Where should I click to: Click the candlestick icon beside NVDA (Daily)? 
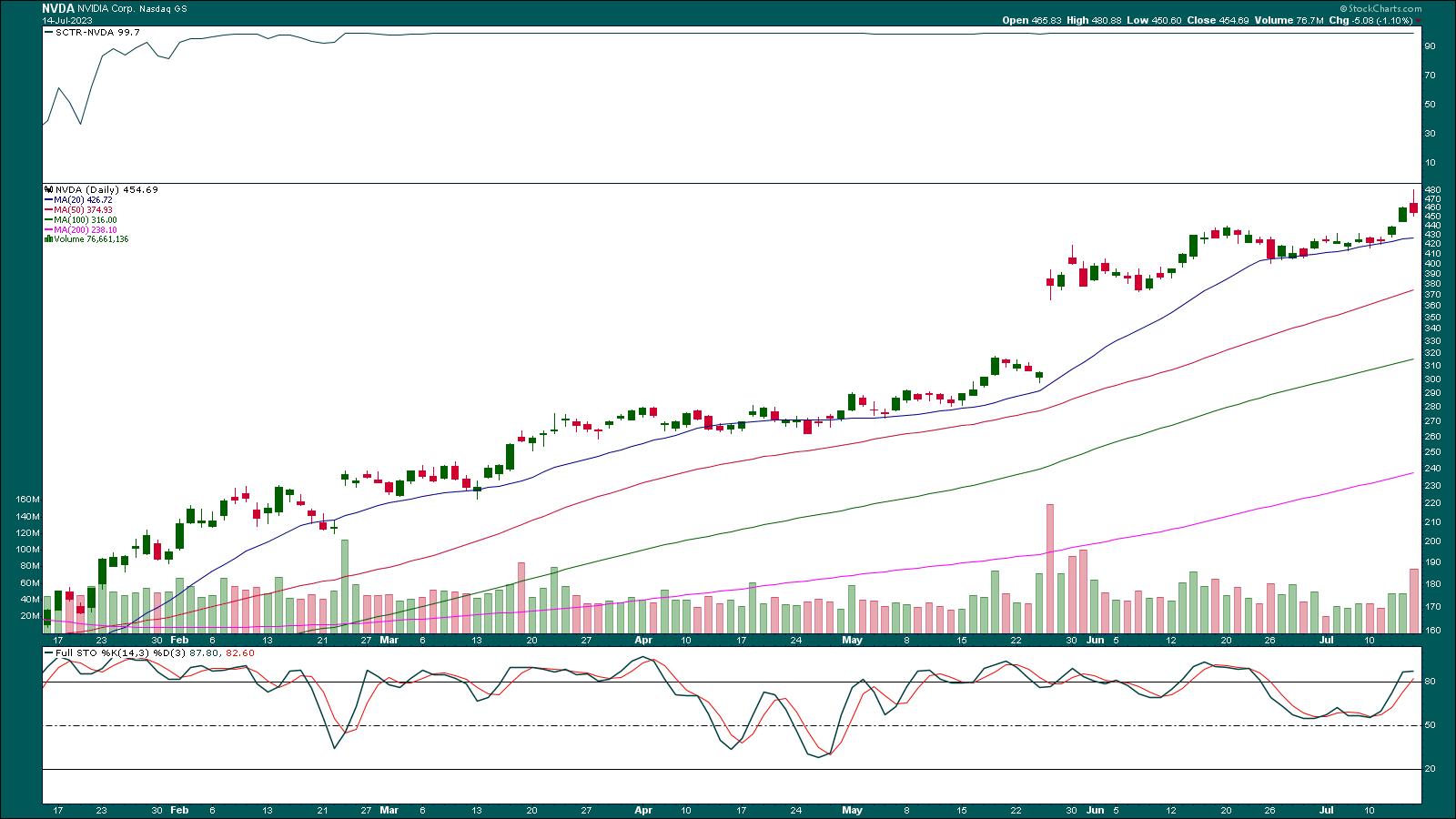coord(48,190)
